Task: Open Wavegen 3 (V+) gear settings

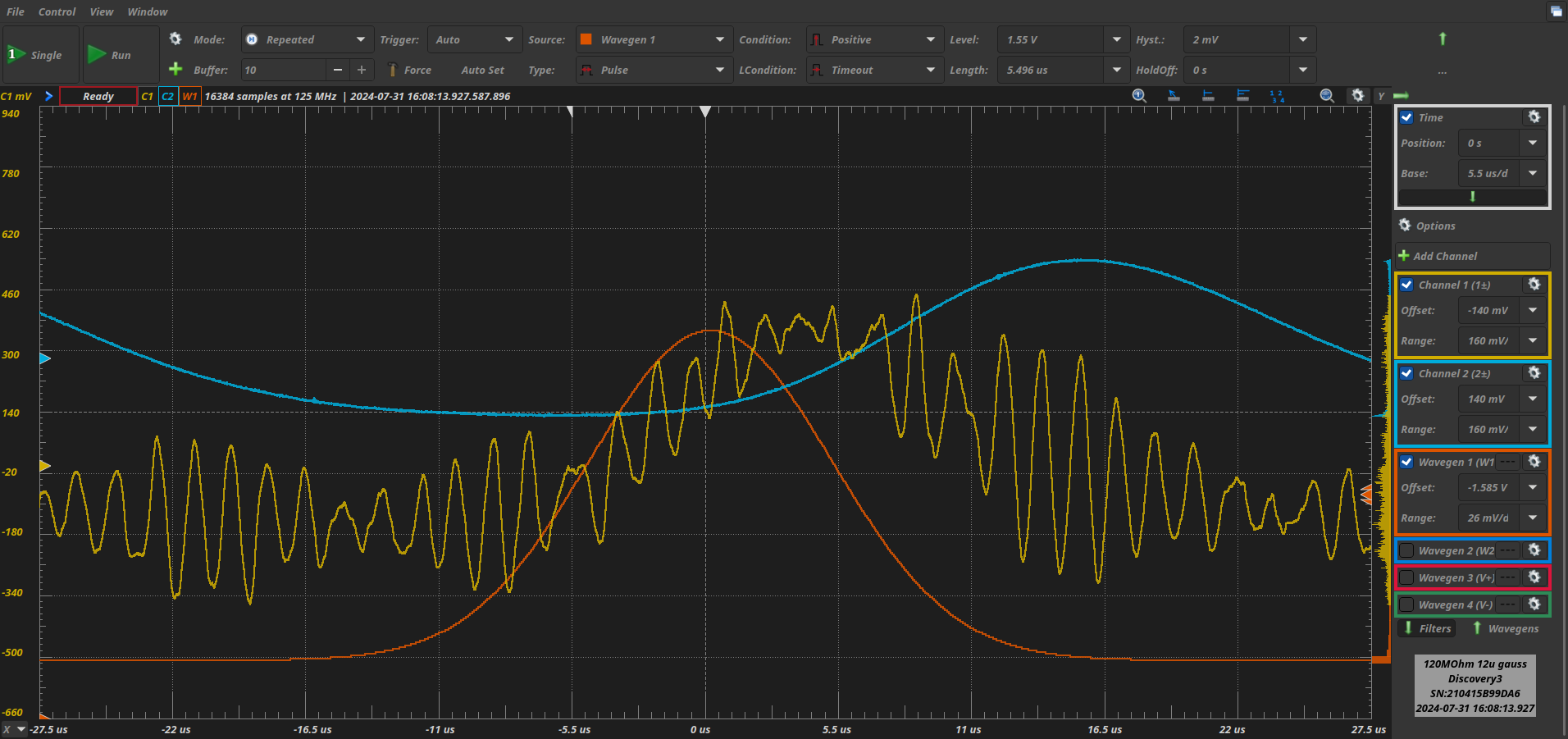Action: [1534, 577]
